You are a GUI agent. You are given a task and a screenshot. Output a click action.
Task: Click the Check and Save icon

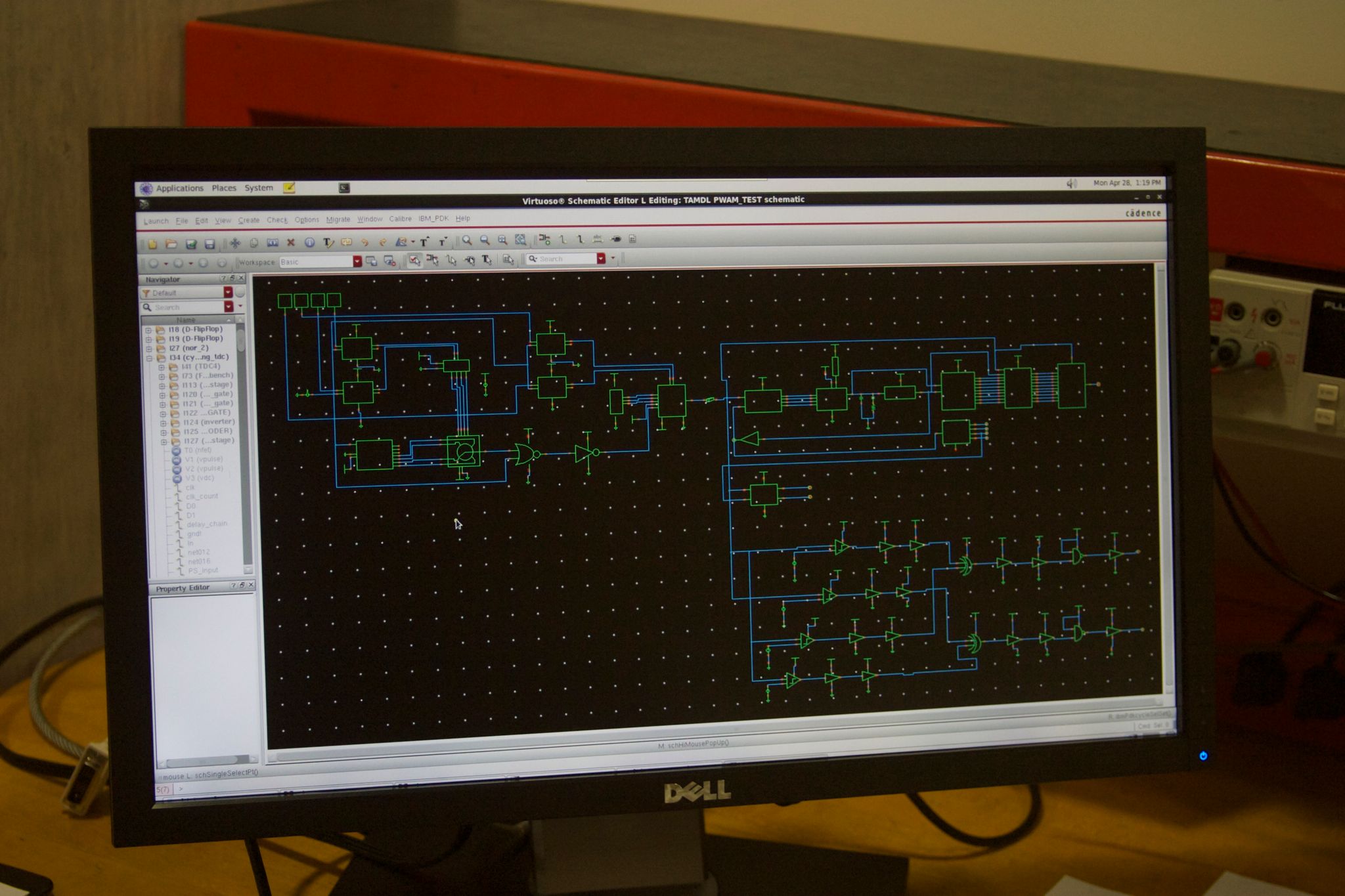coord(191,244)
